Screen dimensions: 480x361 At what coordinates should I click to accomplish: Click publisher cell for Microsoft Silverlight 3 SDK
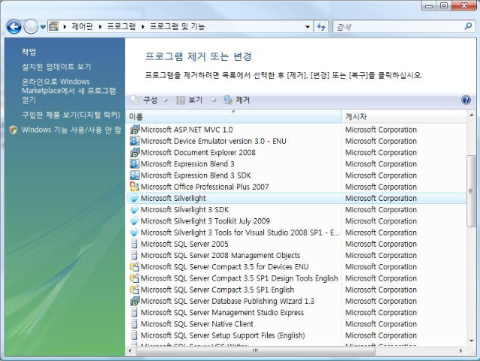coord(381,210)
